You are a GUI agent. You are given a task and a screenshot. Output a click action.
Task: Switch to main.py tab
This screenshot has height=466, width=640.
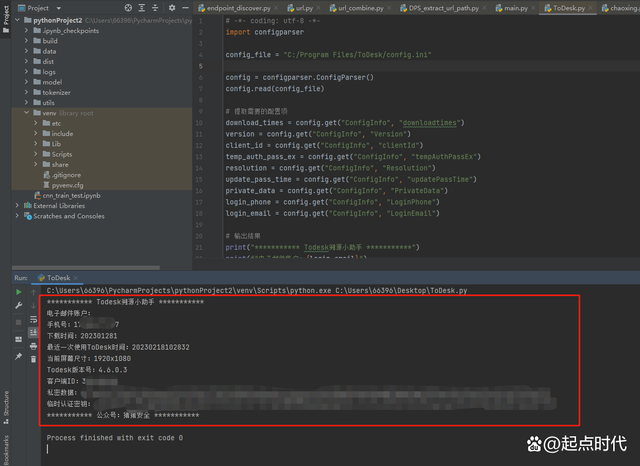(516, 8)
